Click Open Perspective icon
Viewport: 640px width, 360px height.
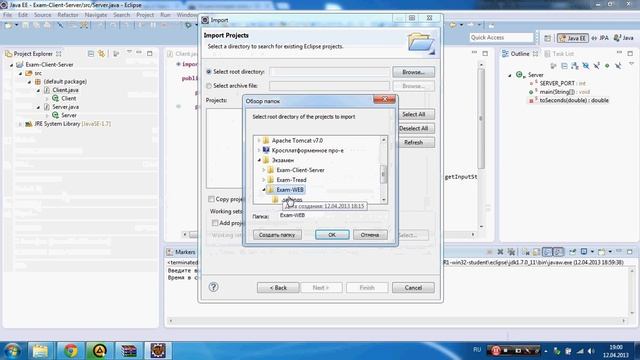(547, 38)
